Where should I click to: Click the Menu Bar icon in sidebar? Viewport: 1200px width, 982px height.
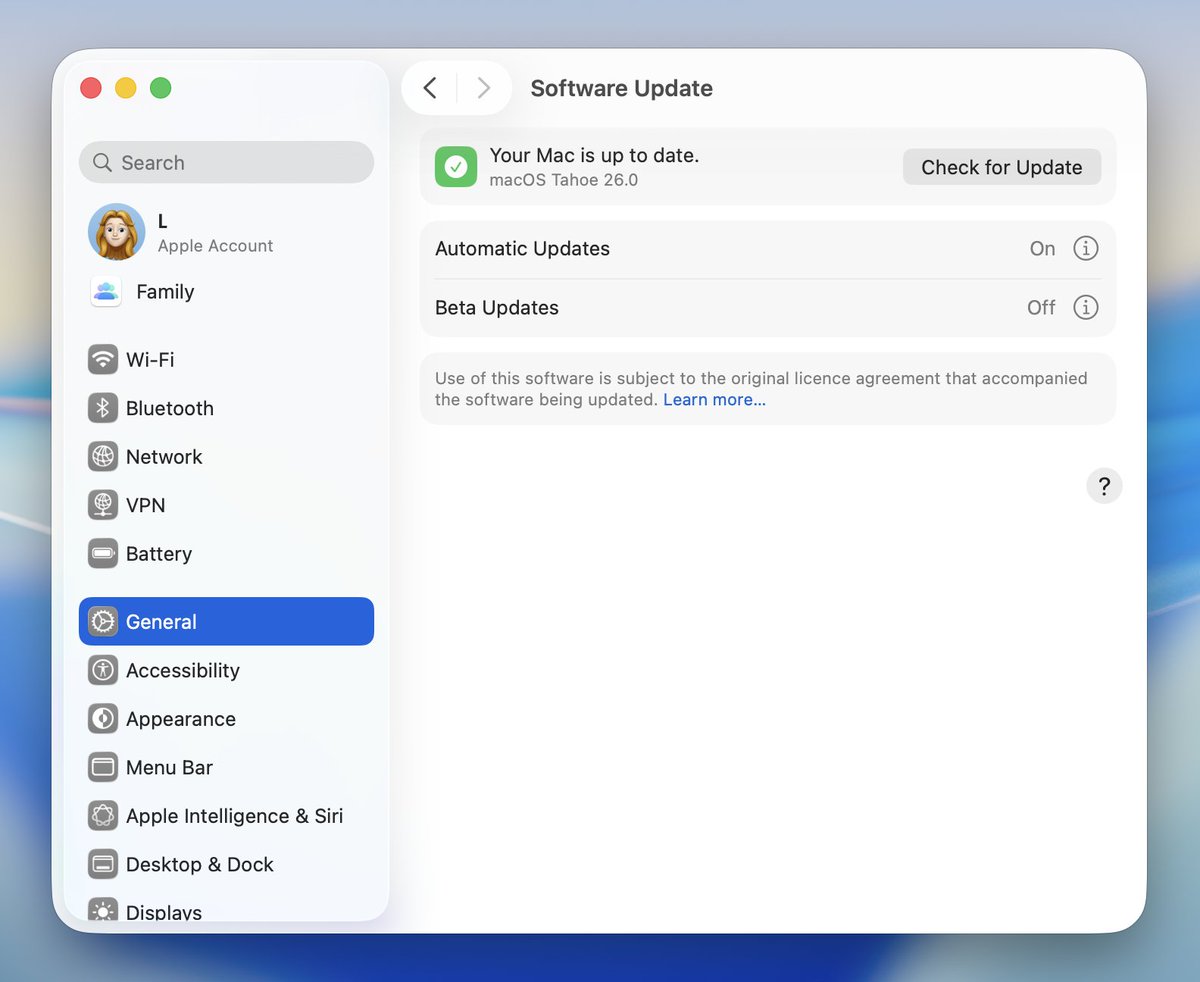pyautogui.click(x=103, y=768)
